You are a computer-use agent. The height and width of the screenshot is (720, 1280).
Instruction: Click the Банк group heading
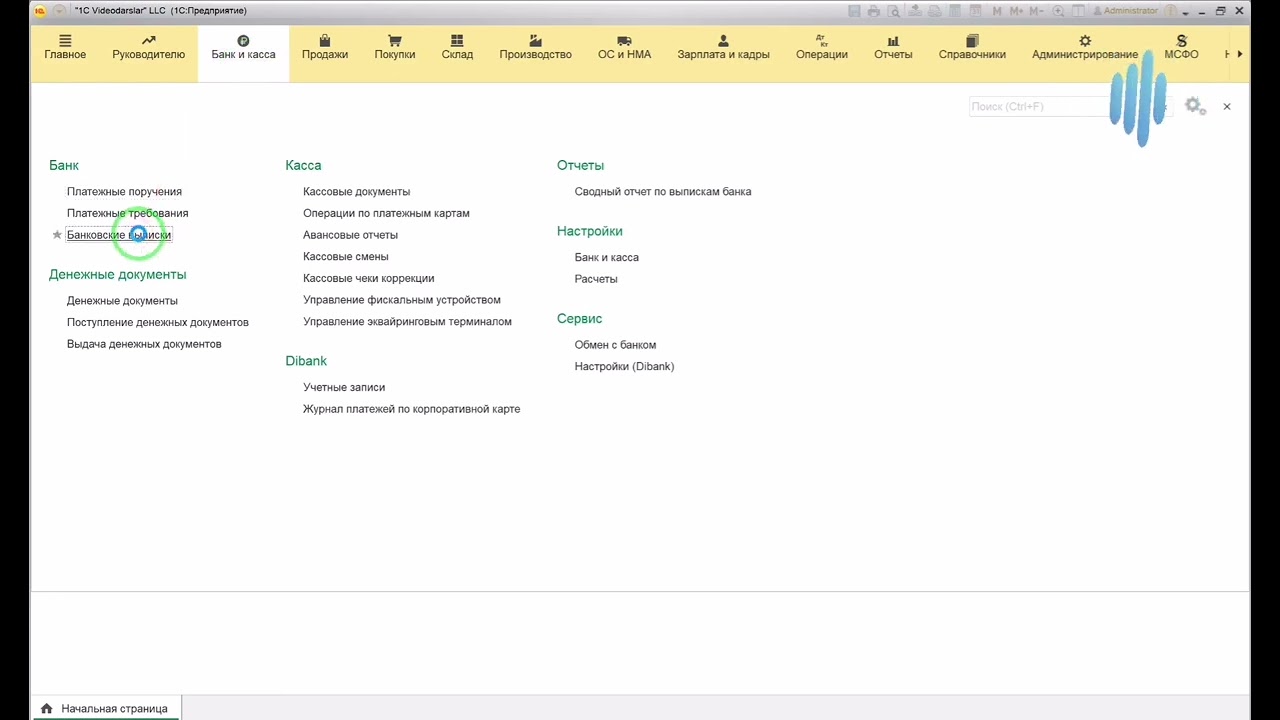[64, 165]
